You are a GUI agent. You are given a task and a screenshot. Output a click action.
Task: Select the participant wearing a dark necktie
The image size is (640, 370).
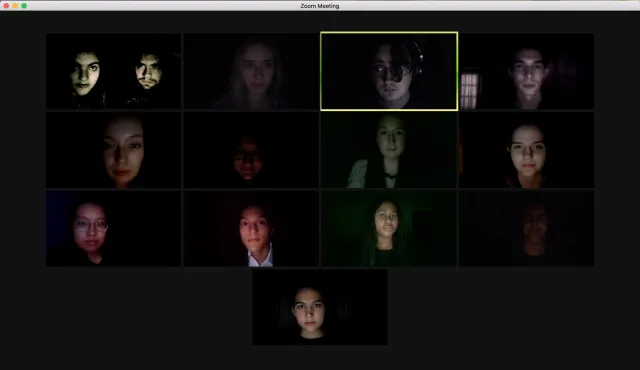(389, 150)
